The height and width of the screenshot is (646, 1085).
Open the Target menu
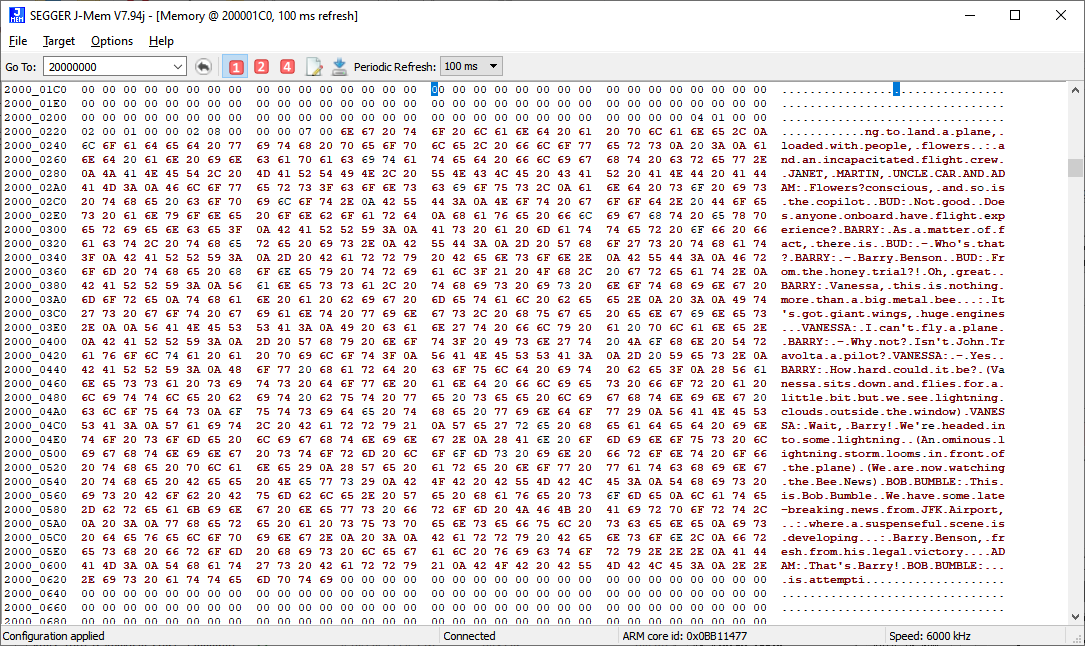59,41
